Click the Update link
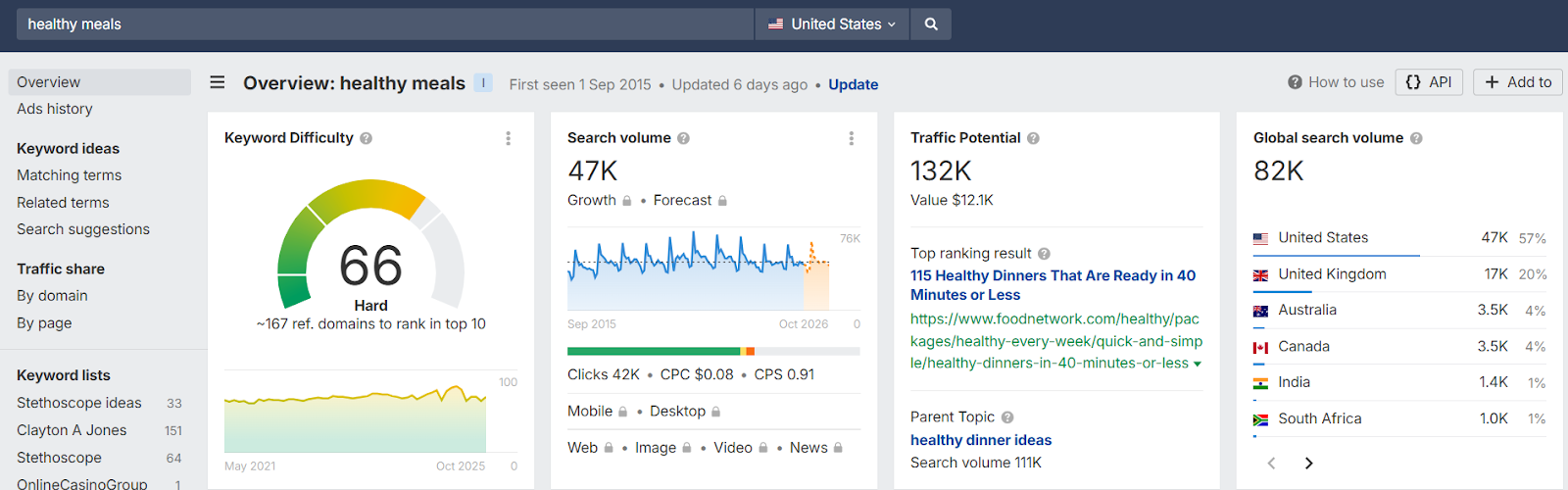This screenshot has width=1568, height=490. 854,84
